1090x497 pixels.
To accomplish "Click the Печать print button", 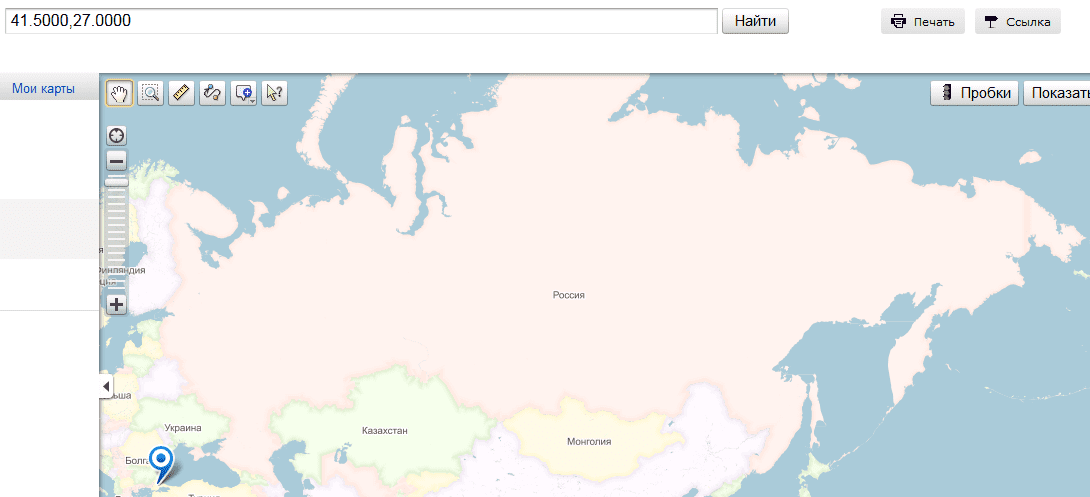I will coord(922,22).
